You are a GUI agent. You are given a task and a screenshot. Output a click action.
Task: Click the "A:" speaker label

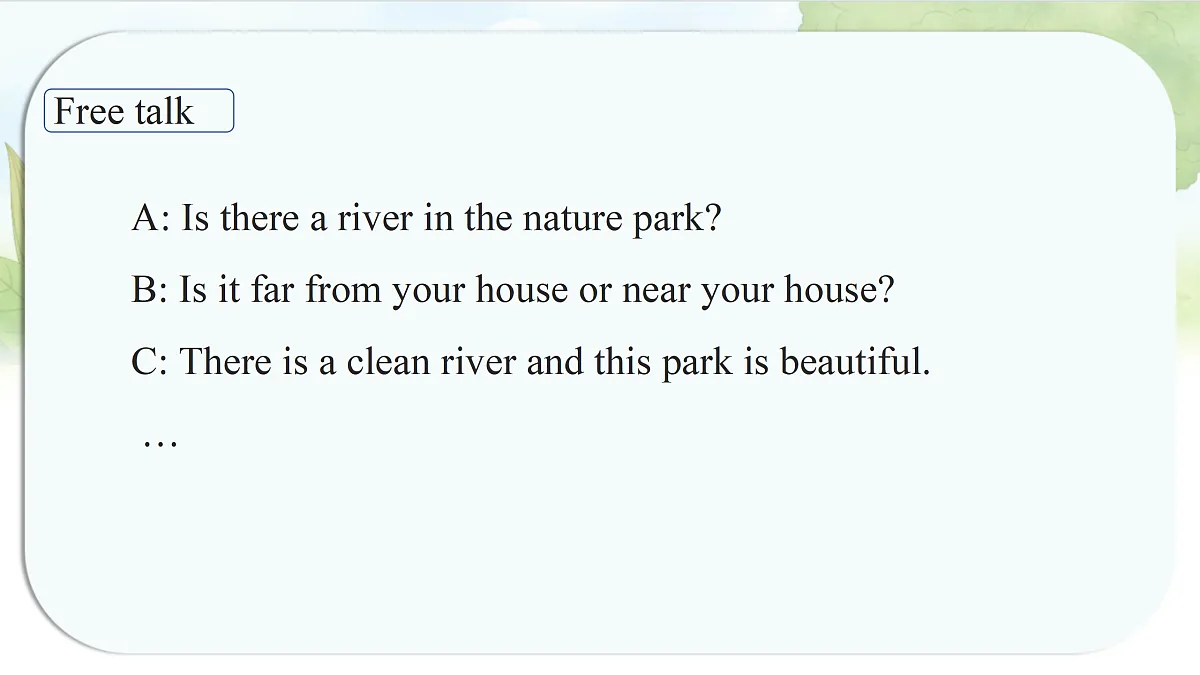click(x=151, y=218)
